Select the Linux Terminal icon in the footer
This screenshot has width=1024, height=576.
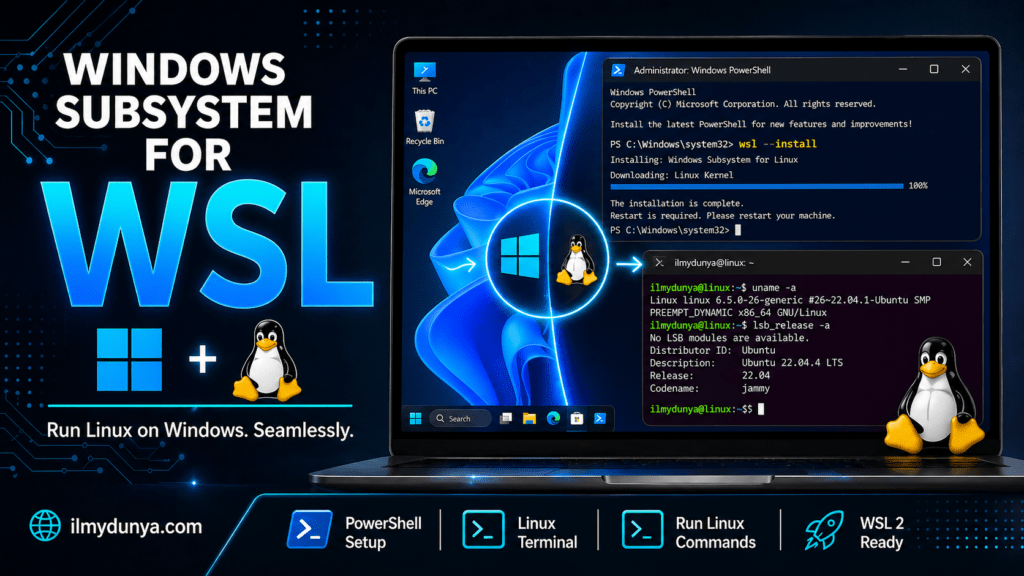483,529
